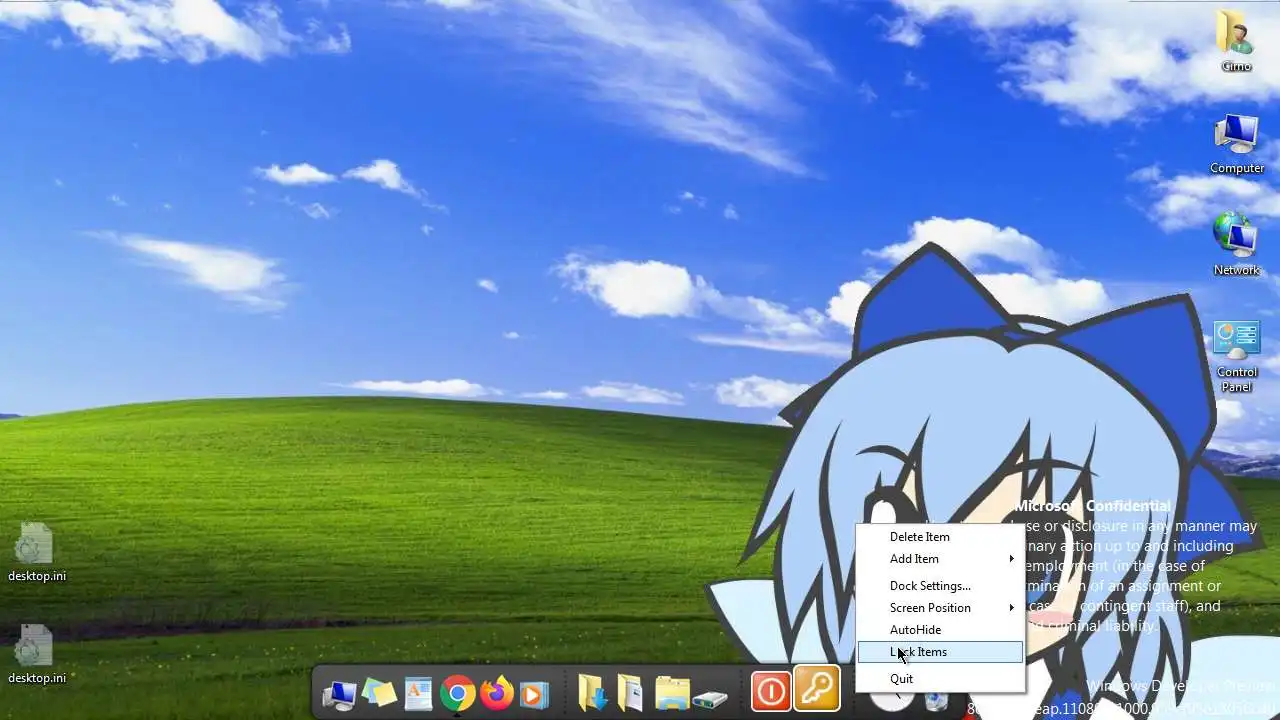Click the red power button in the dock

(x=770, y=691)
